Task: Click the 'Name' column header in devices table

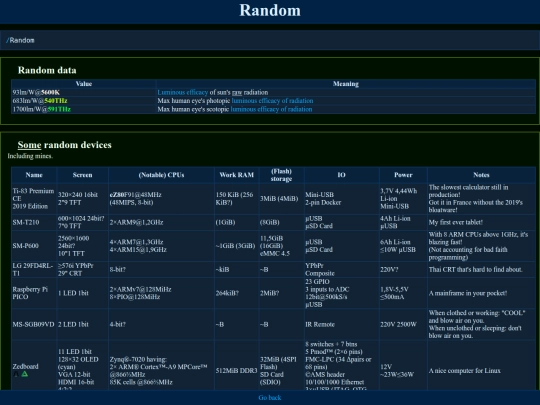Action: [34, 175]
